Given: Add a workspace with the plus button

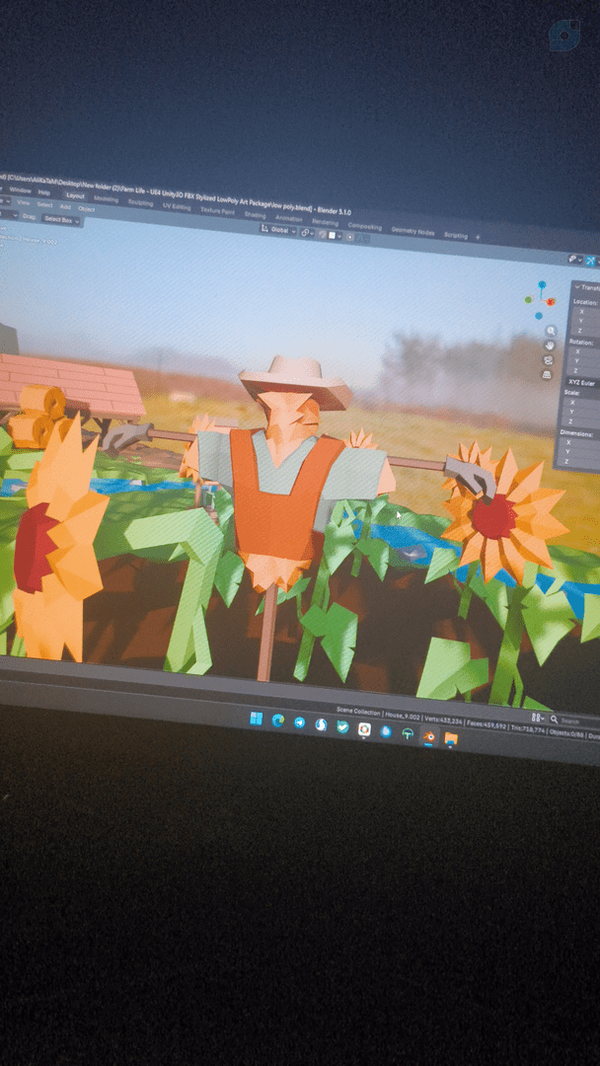Looking at the screenshot, I should point(478,237).
